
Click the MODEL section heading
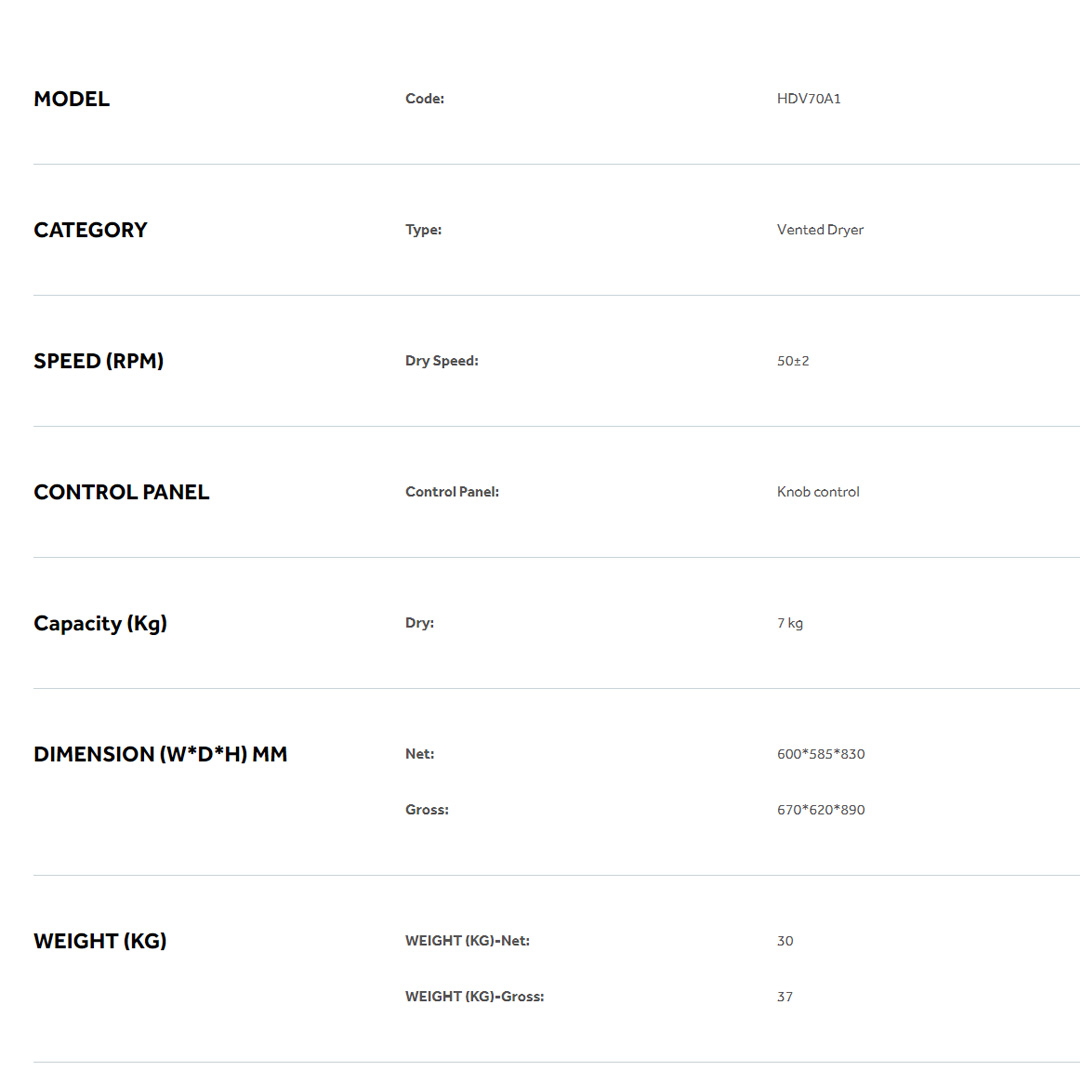pos(72,99)
